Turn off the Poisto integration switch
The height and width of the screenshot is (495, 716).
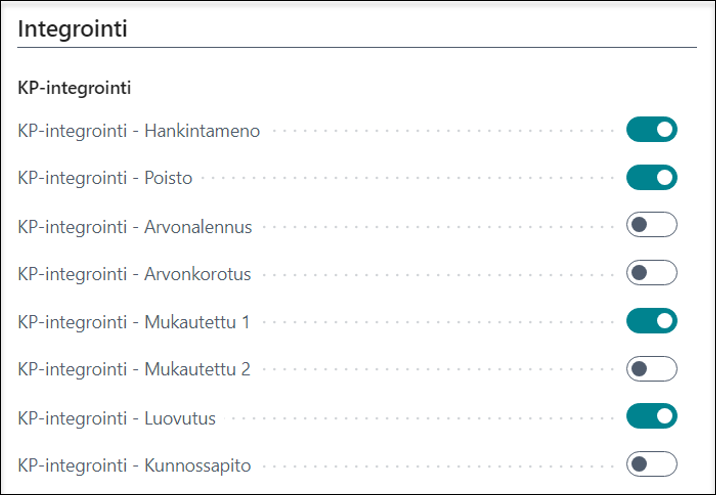(x=651, y=178)
